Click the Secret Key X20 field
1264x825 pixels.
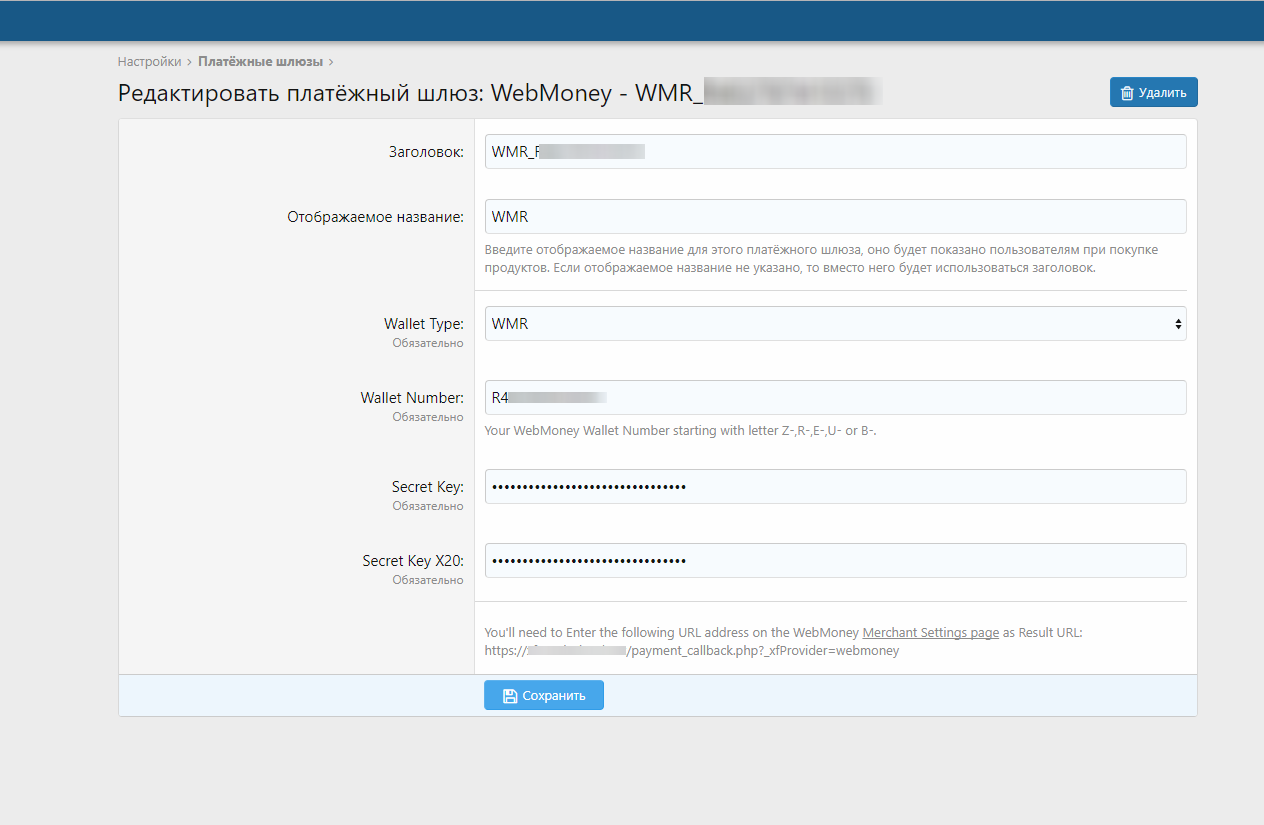835,561
